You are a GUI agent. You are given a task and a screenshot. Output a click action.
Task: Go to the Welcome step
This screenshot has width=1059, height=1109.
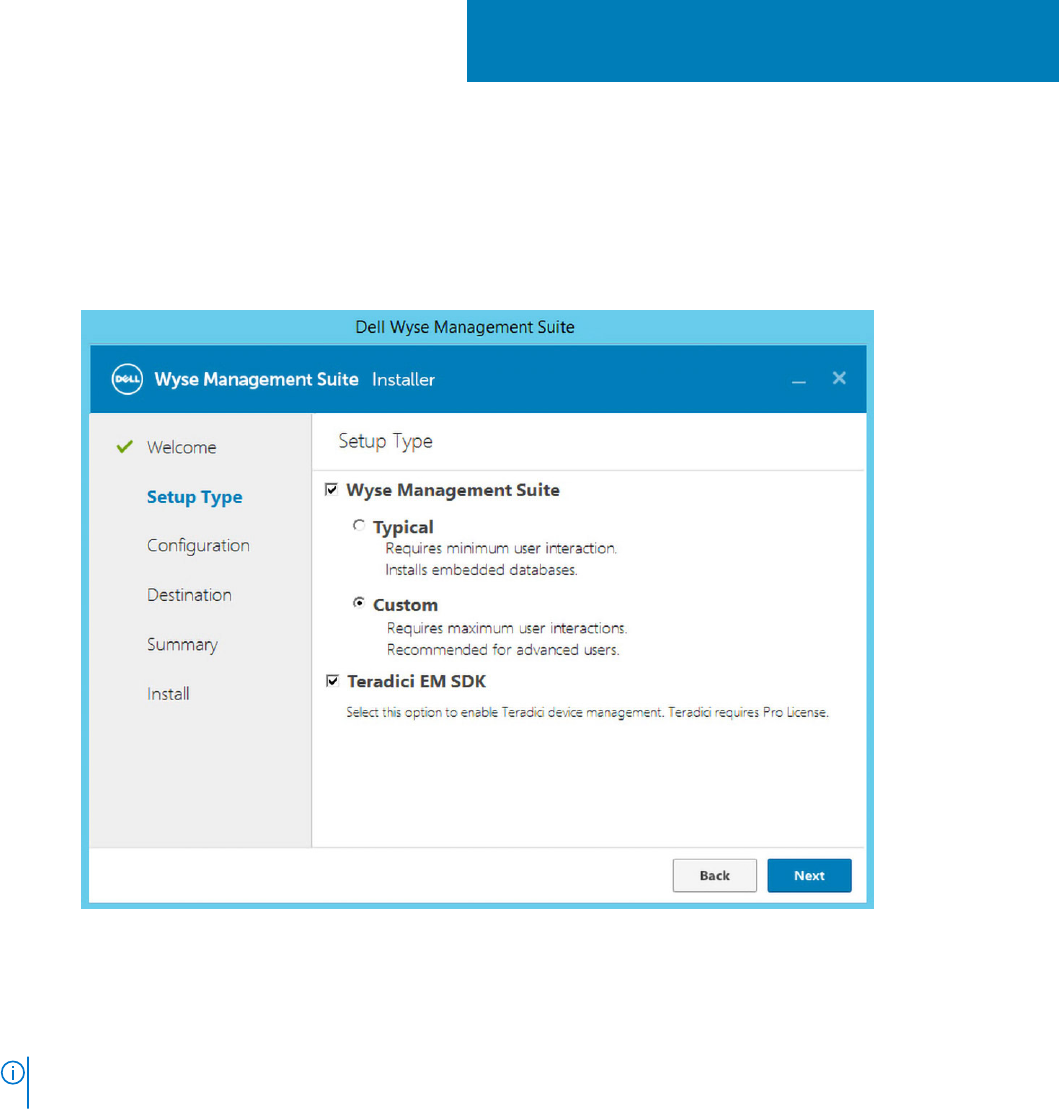[x=182, y=447]
